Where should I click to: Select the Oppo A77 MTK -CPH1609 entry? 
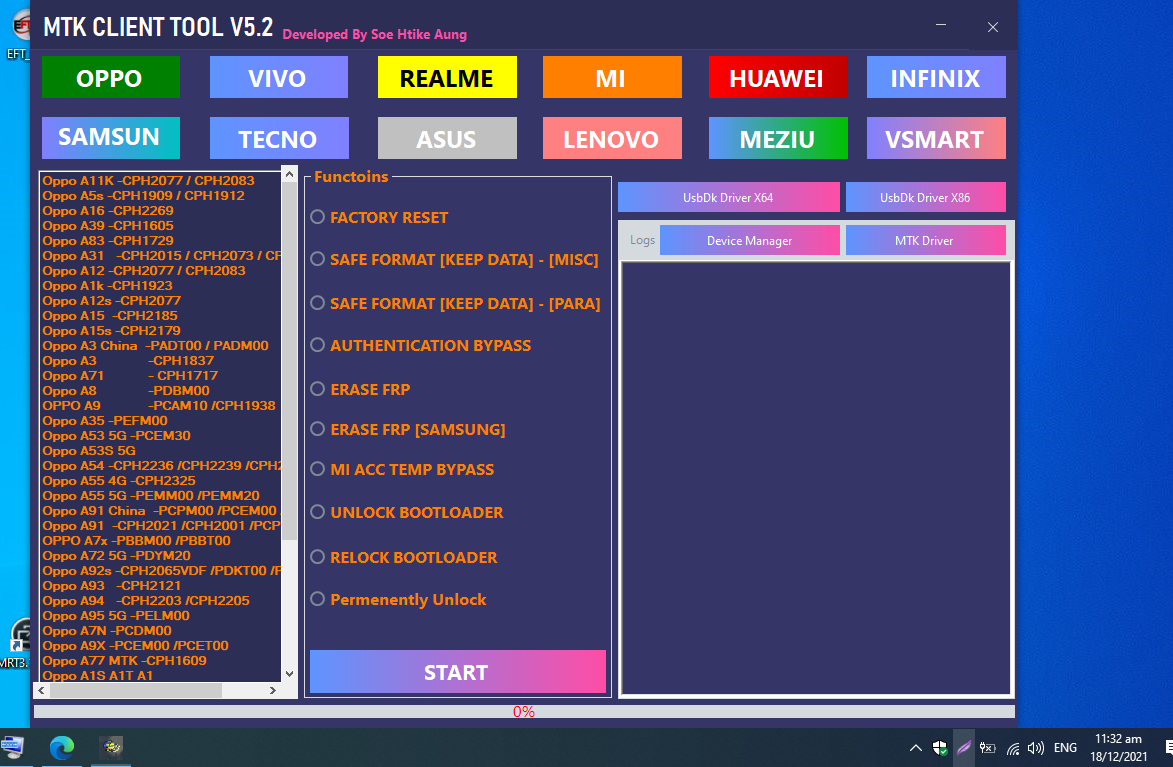click(x=124, y=660)
